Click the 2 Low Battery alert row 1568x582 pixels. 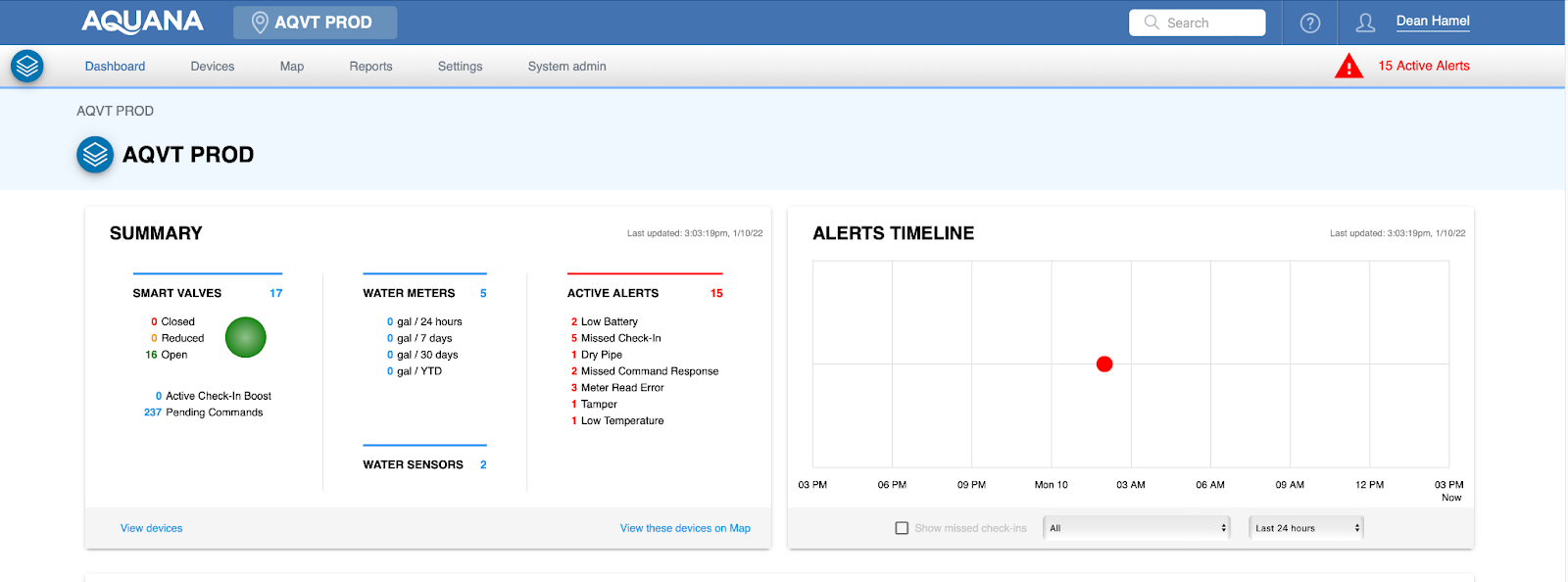605,321
